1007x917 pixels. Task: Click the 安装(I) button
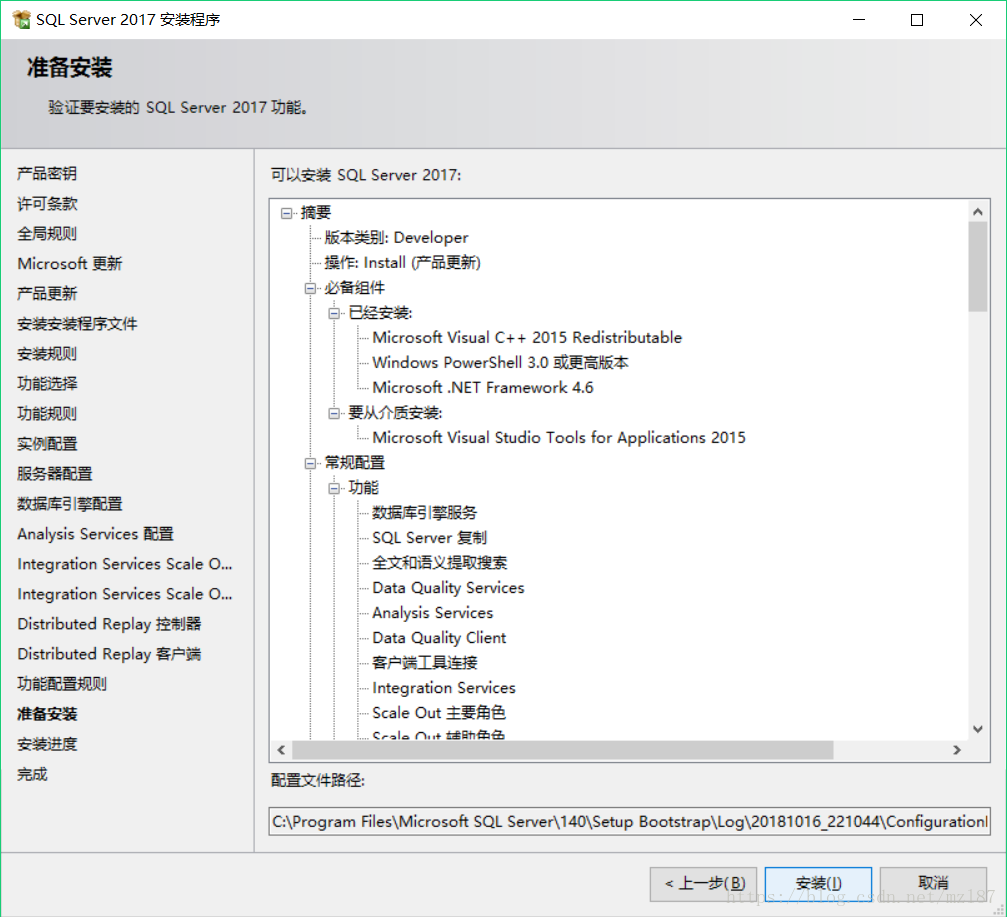click(818, 884)
